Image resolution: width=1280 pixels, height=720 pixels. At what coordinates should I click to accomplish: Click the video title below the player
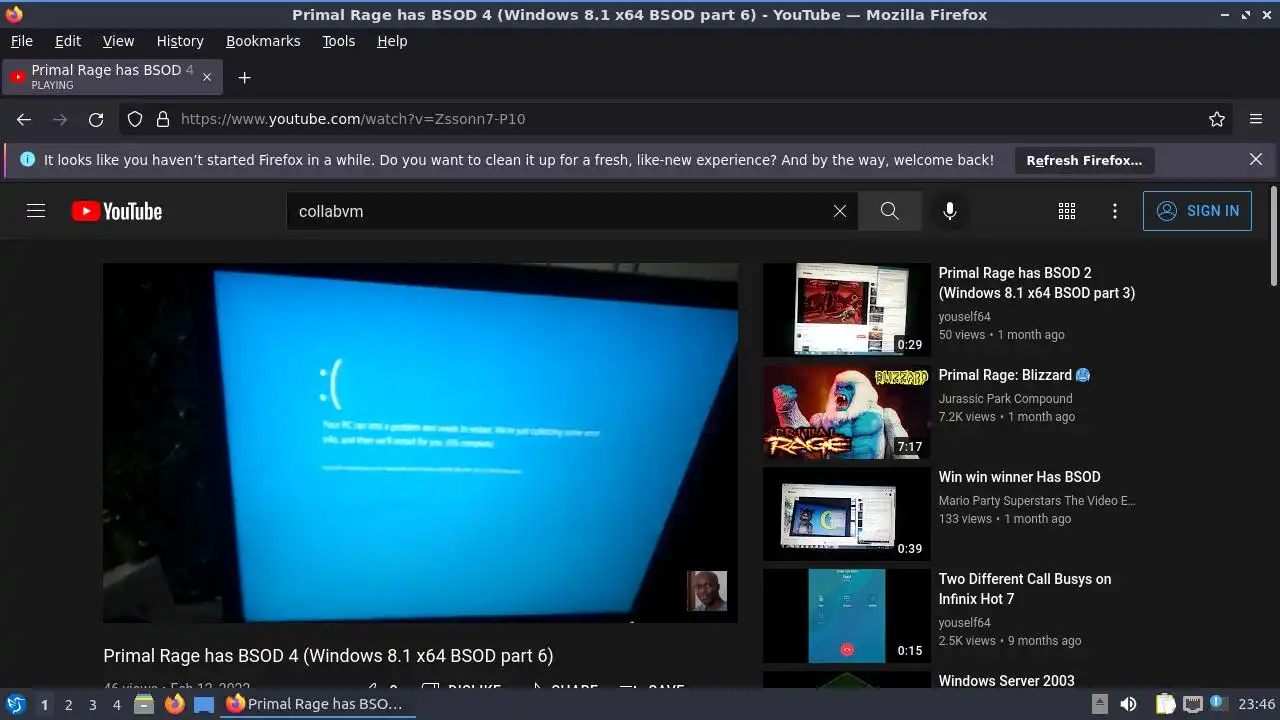(328, 656)
